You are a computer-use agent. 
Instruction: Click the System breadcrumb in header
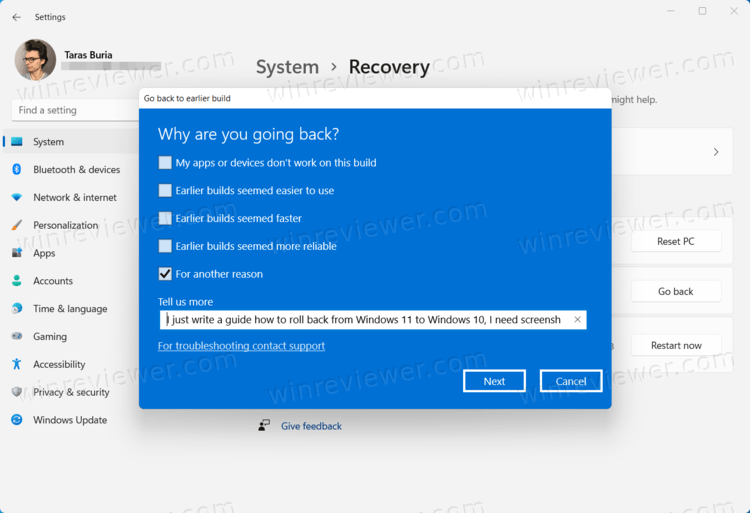287,67
